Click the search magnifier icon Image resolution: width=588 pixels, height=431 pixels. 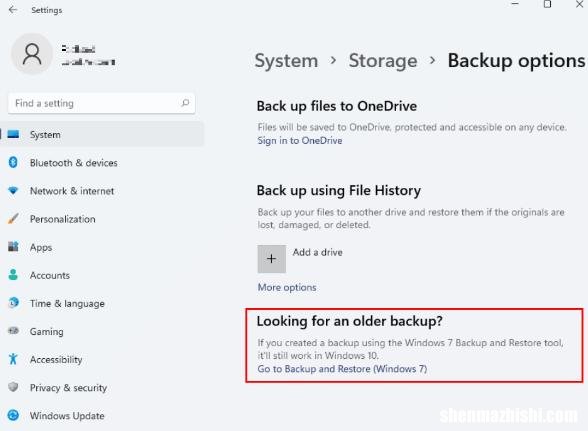185,103
